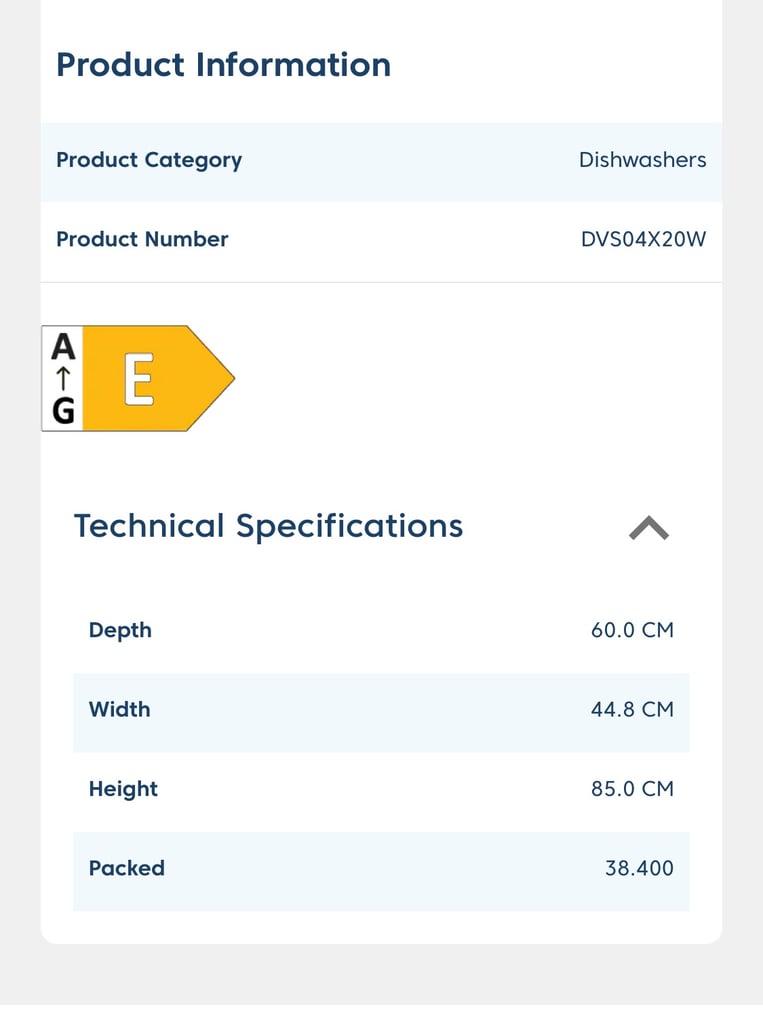Click the 38.400 packed weight value

coord(639,869)
